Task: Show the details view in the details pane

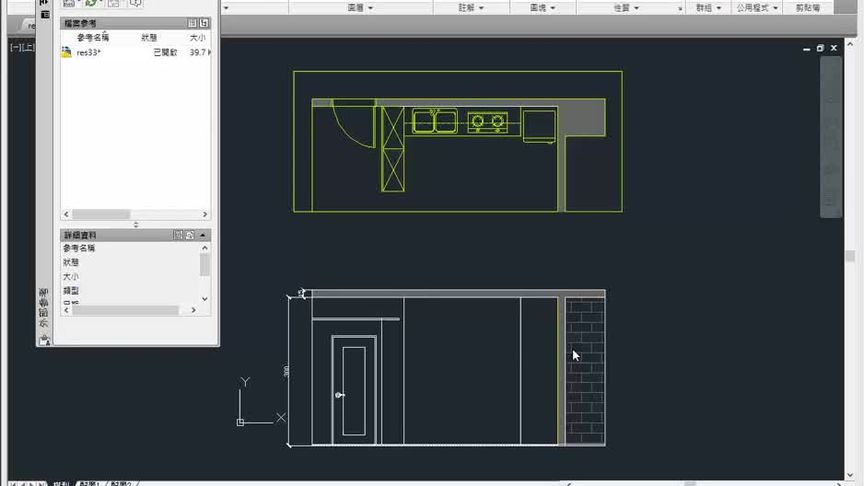Action: (x=178, y=235)
